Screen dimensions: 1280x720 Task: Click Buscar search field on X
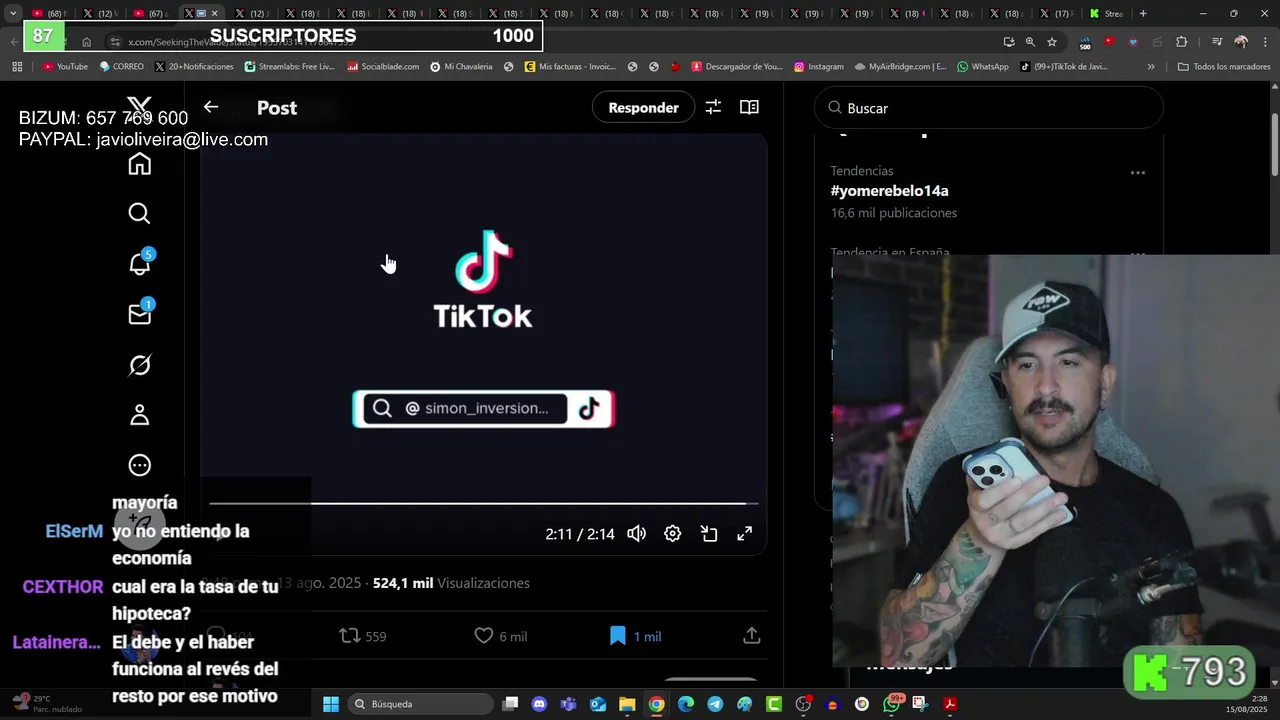click(x=989, y=108)
